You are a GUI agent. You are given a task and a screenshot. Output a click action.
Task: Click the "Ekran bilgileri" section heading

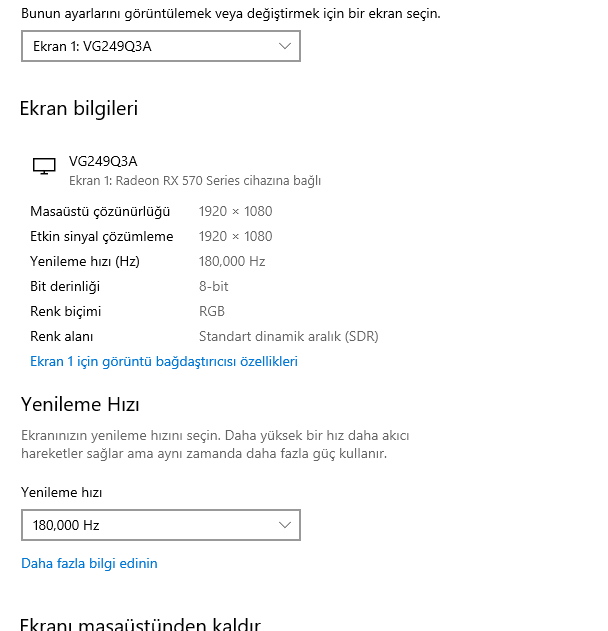coord(79,109)
